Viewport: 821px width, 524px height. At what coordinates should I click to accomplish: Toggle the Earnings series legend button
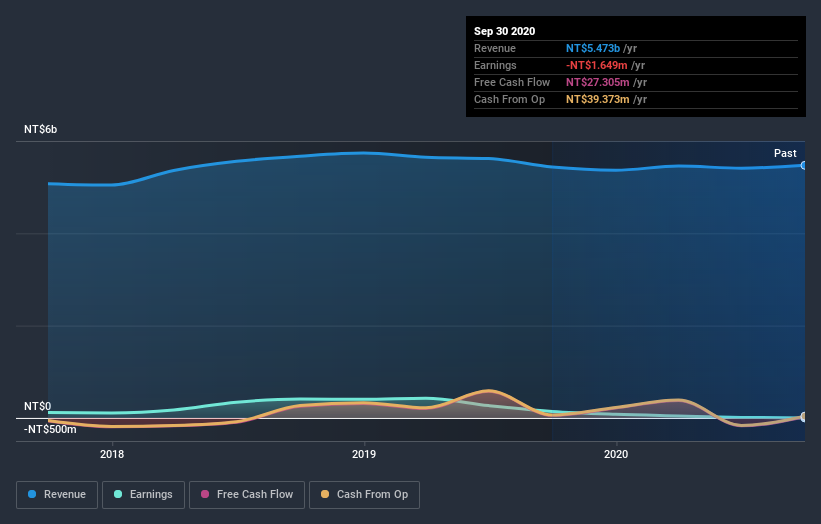click(x=143, y=495)
